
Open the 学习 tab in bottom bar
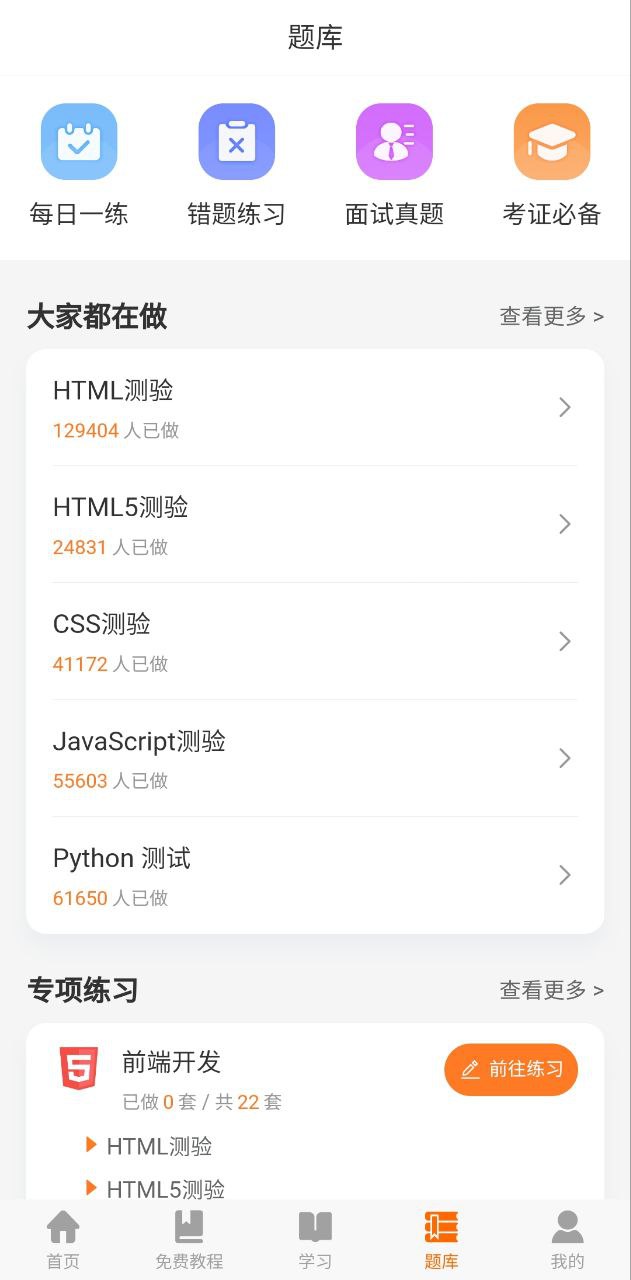tap(315, 1240)
